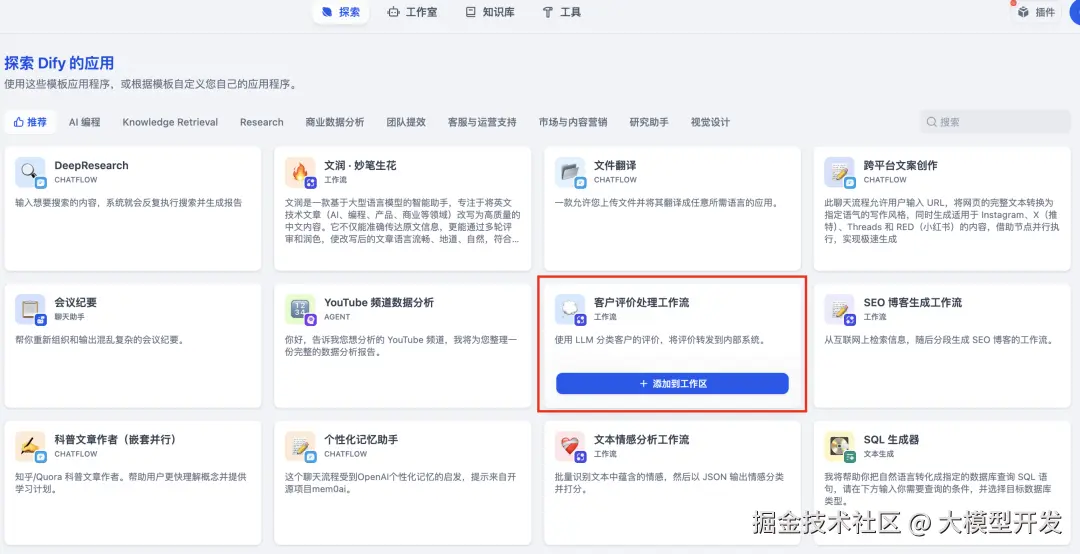This screenshot has height=554, width=1080.
Task: Select the Research category
Action: point(262,122)
